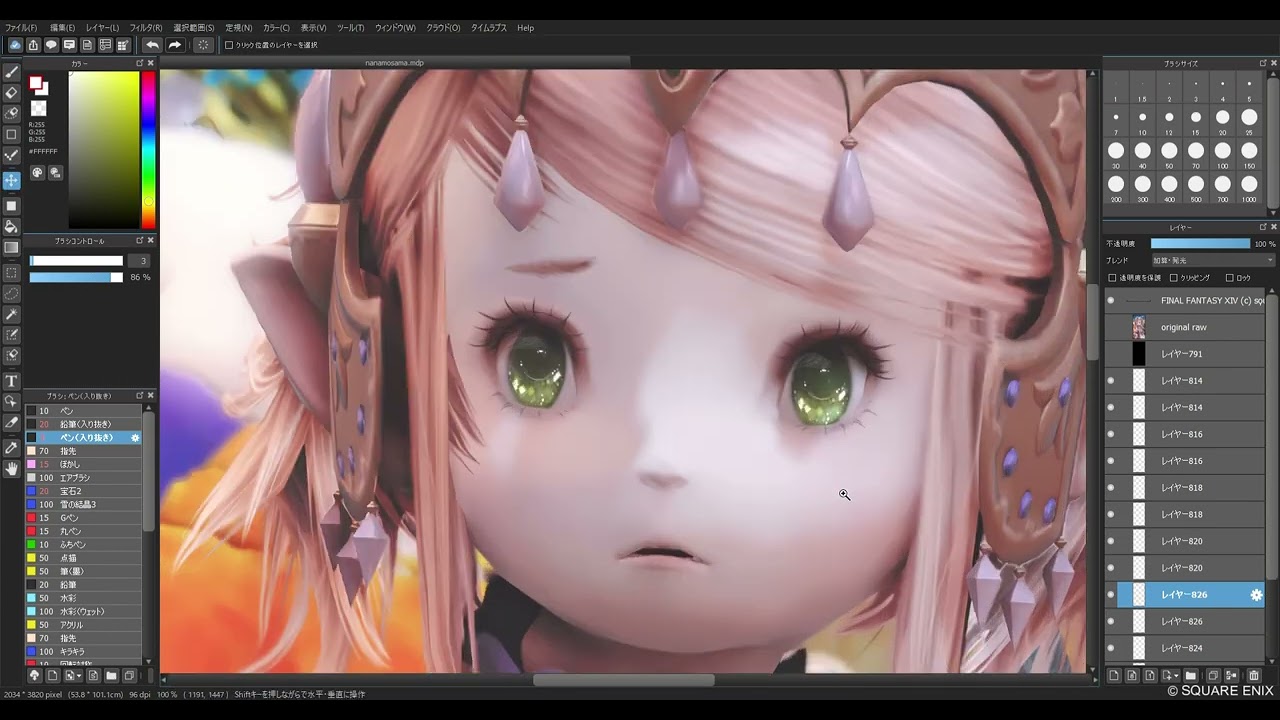1280x720 pixels.
Task: Click the rainbow hue strip
Action: click(148, 150)
